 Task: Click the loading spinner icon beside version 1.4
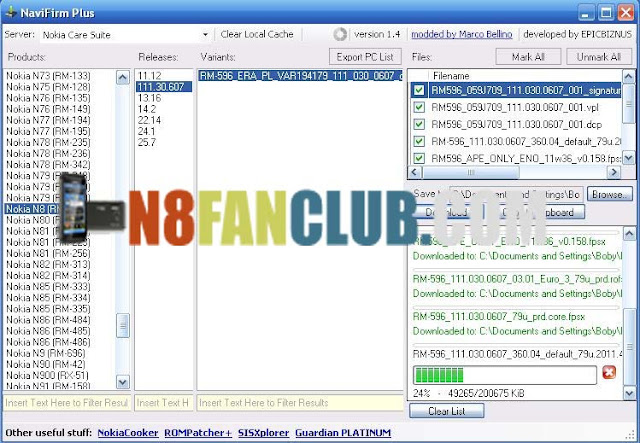(340, 34)
